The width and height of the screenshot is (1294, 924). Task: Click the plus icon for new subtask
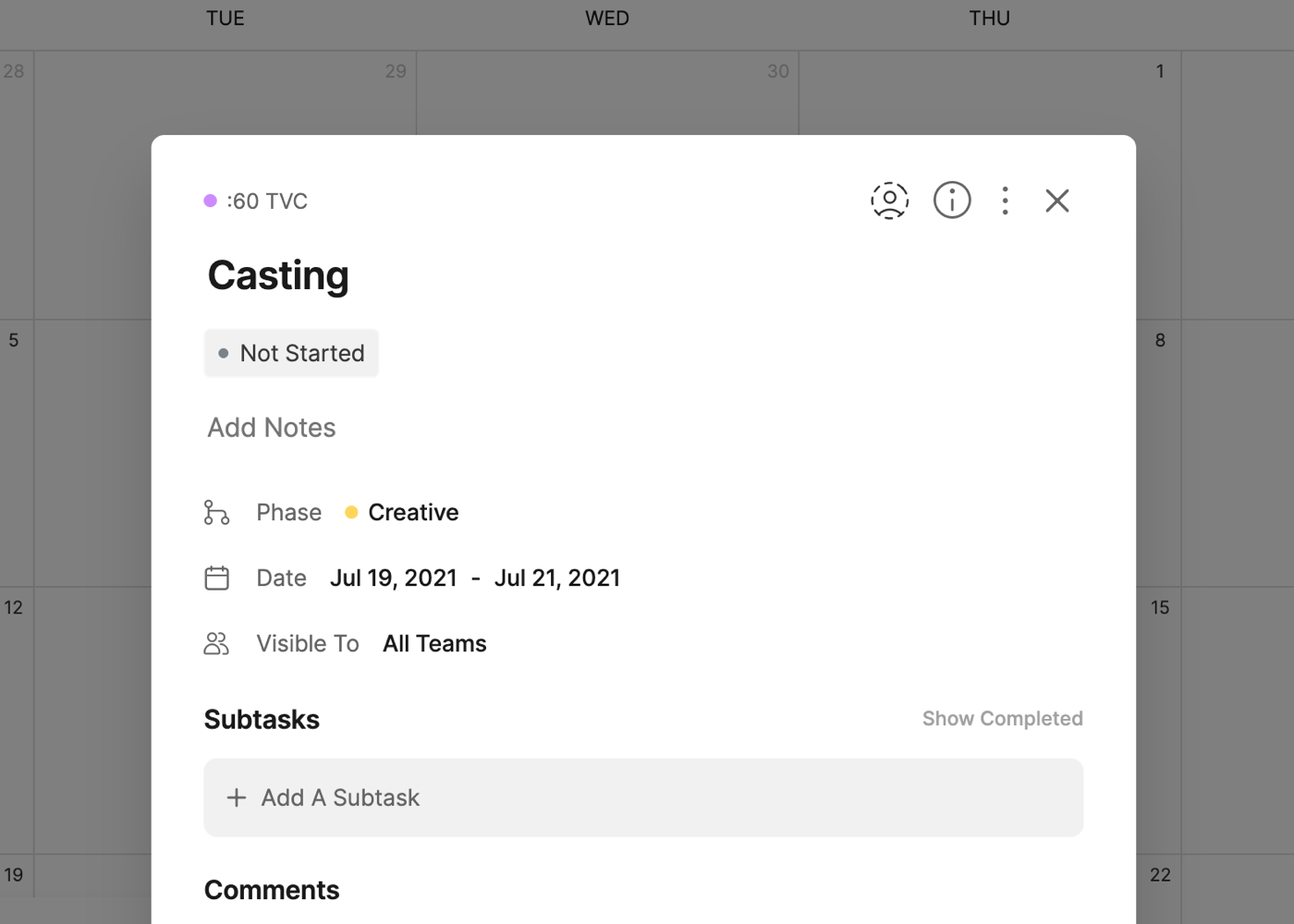click(237, 797)
